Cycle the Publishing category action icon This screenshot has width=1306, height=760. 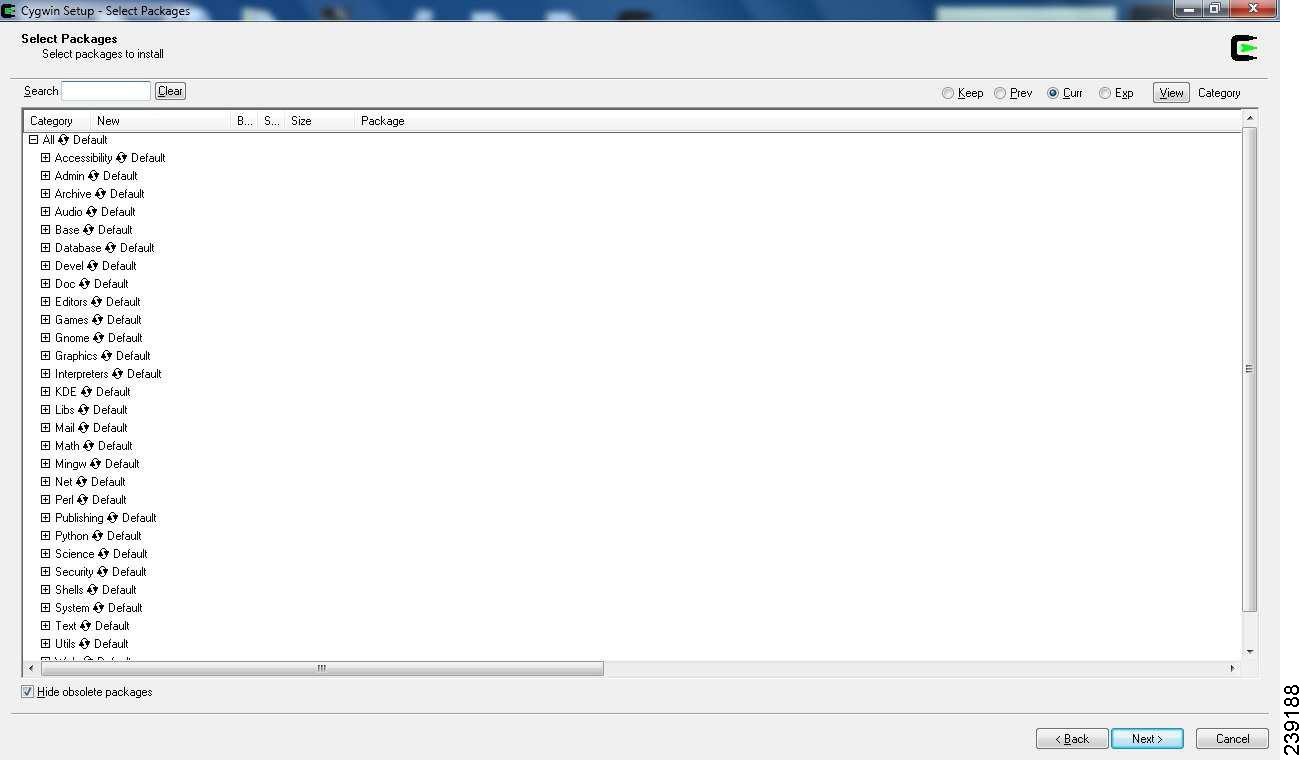[x=113, y=518]
